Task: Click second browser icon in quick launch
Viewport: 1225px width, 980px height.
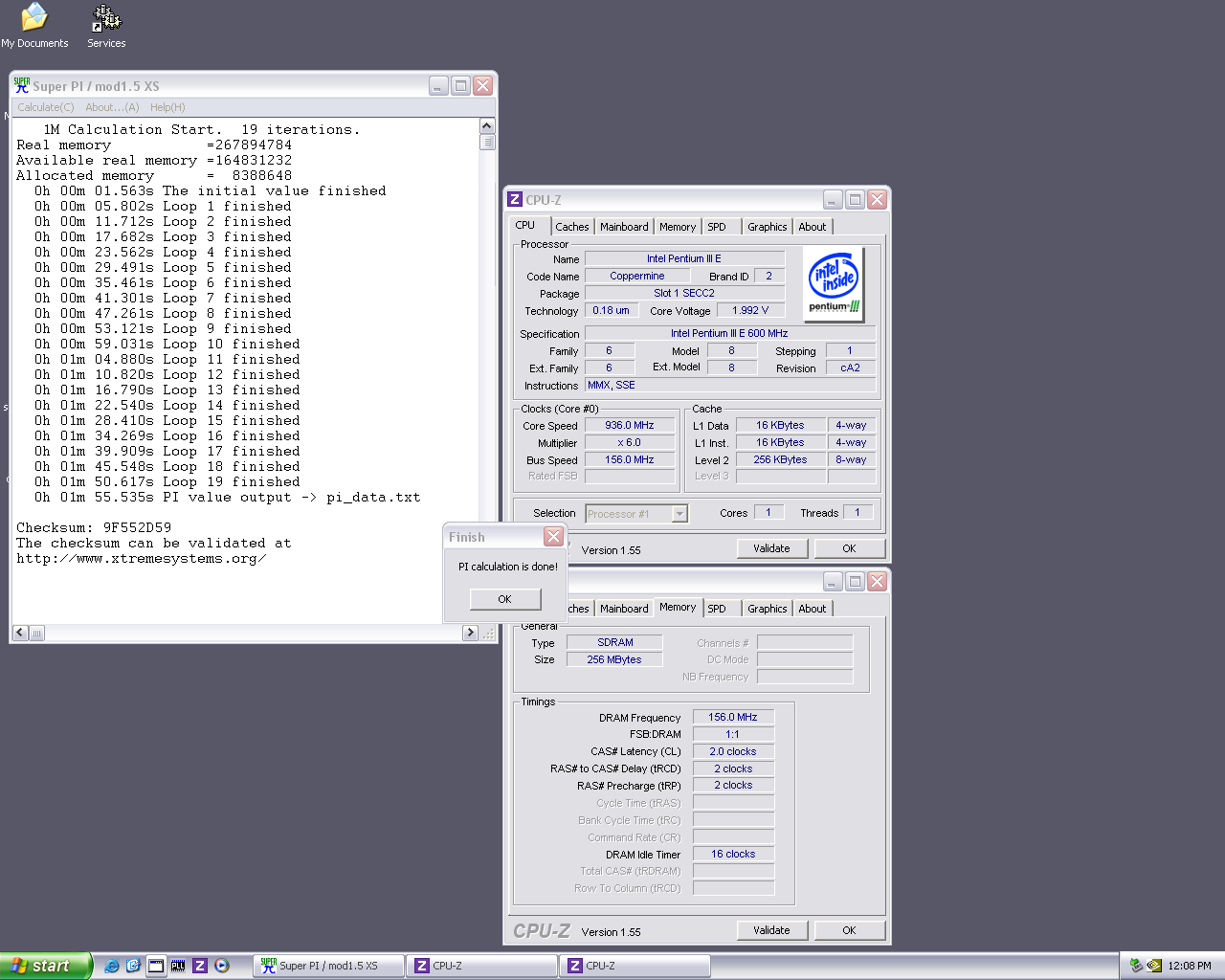Action: pos(134,966)
